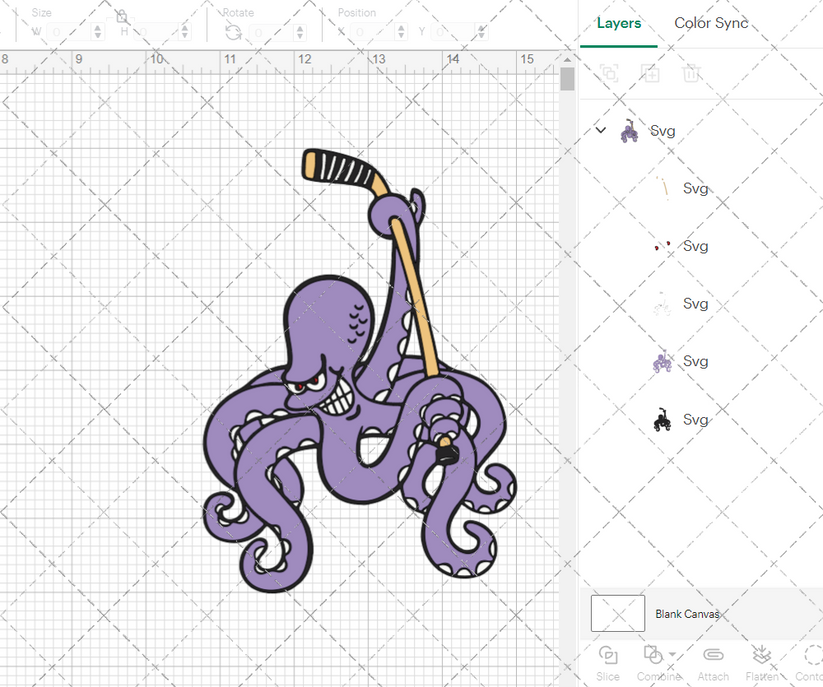The width and height of the screenshot is (823, 687).
Task: Switch to the Layers tab
Action: point(618,23)
